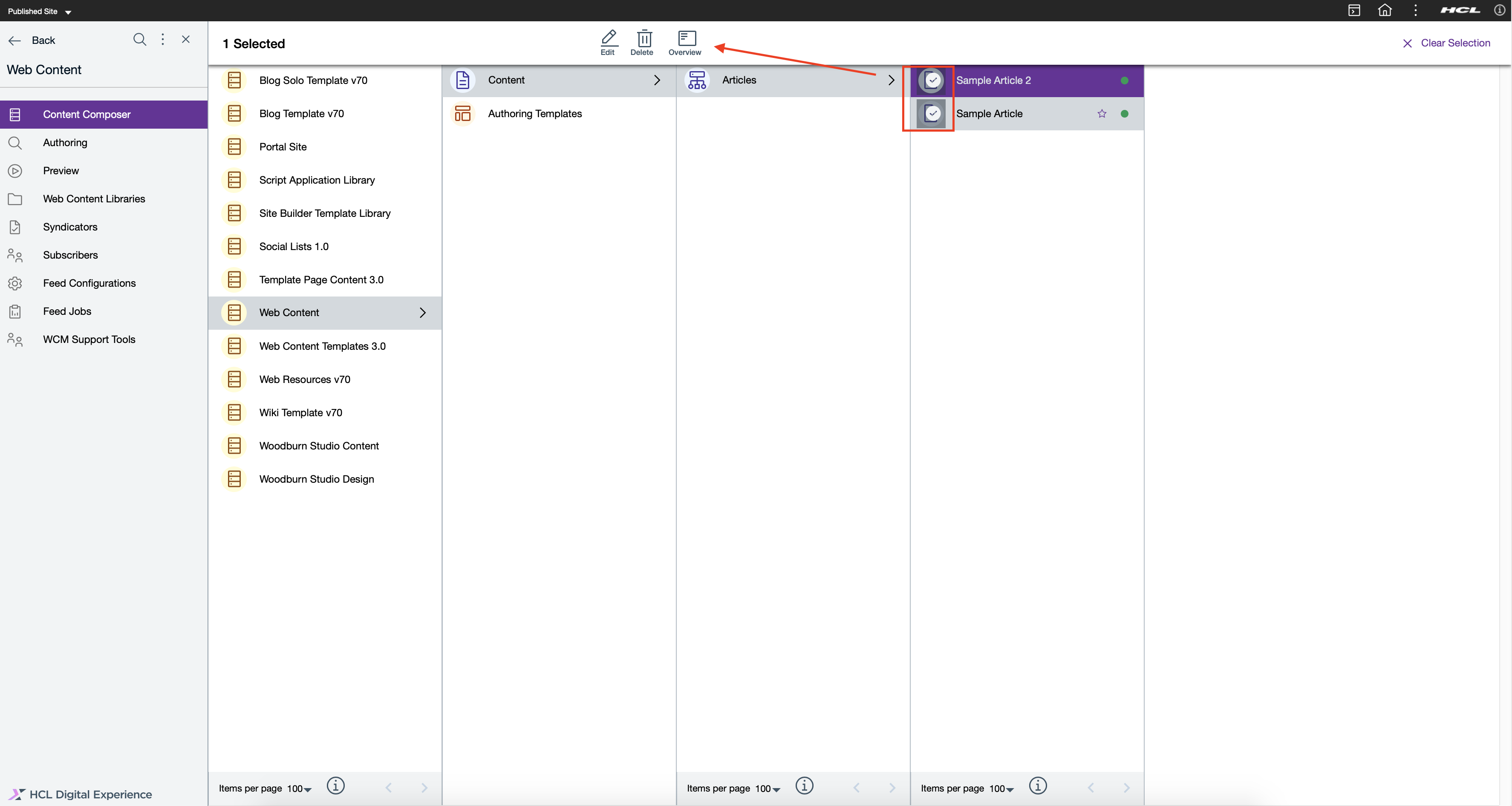
Task: Open items per page dropdown in libraries column
Action: [x=299, y=789]
